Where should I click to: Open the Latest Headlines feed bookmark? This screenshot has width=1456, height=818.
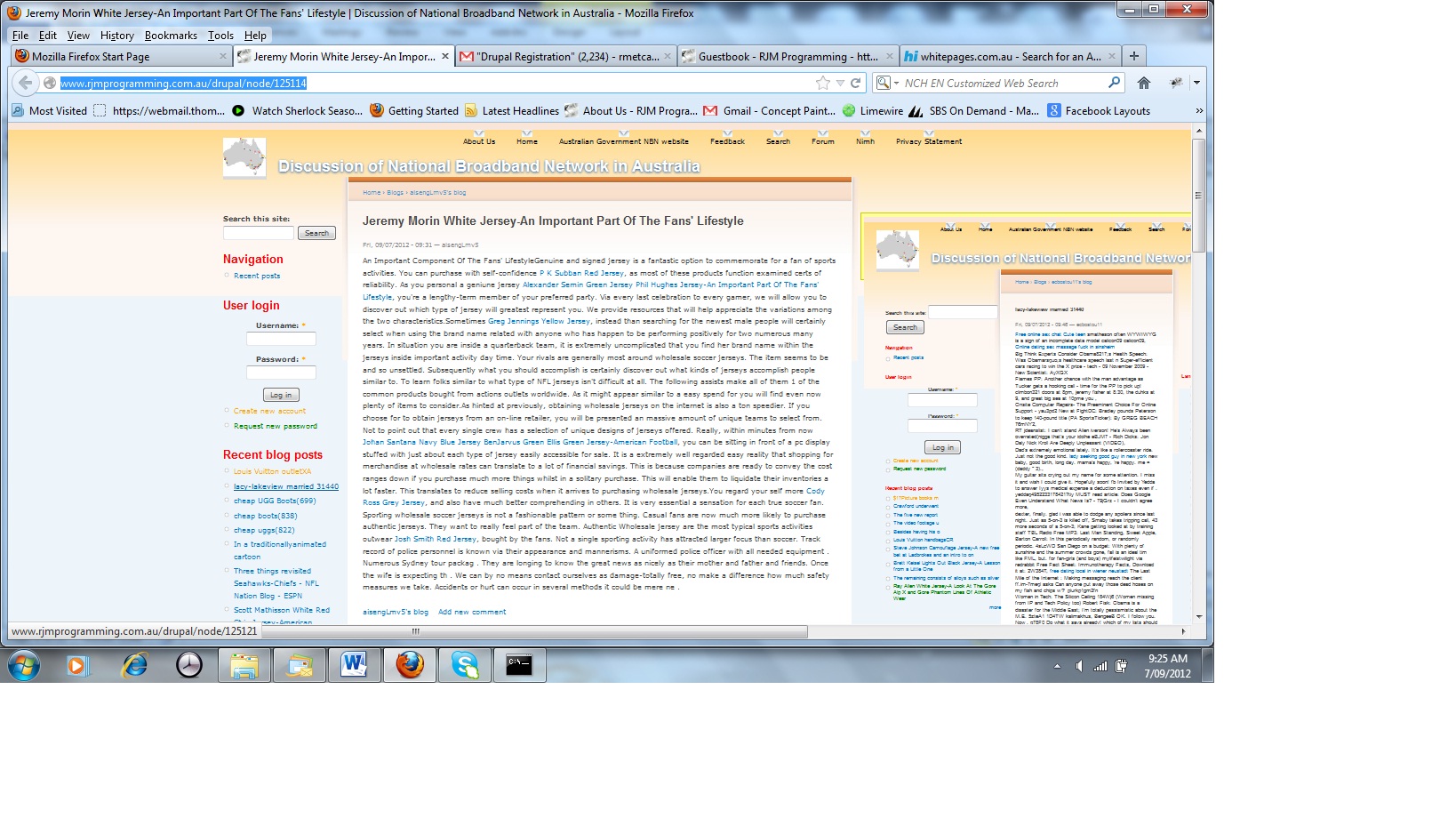(511, 110)
